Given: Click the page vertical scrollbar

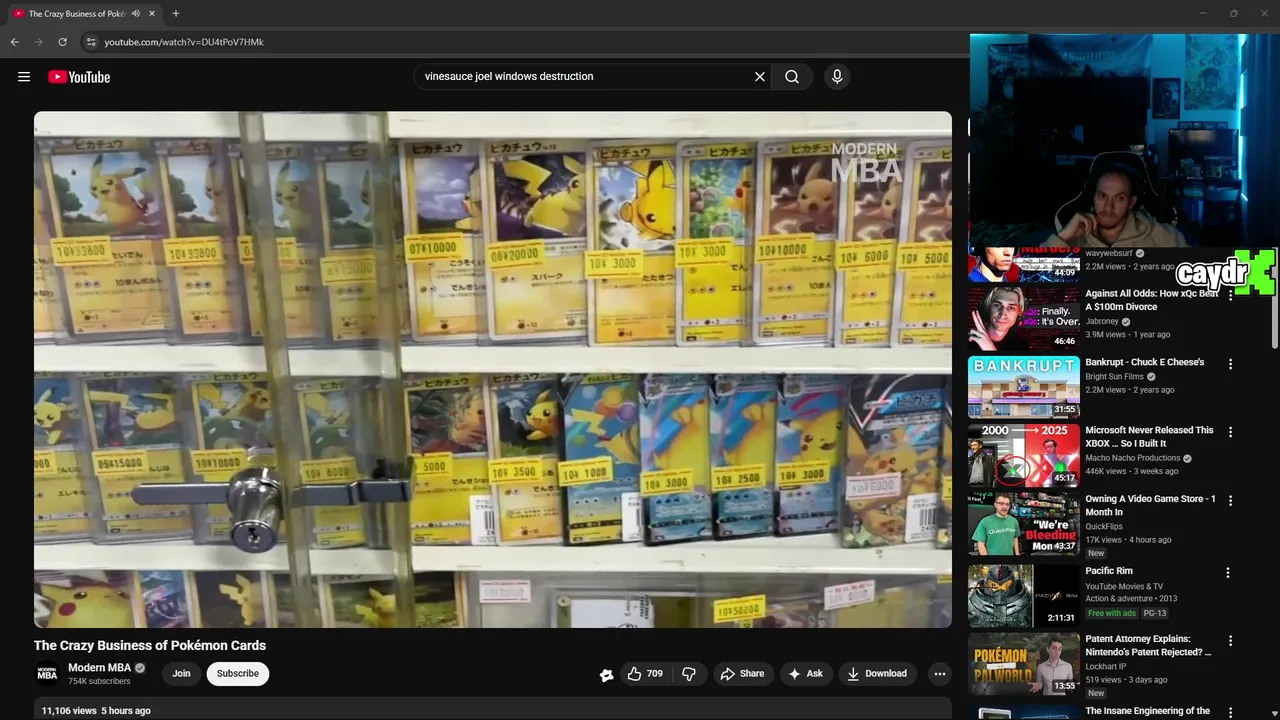Looking at the screenshot, I should coord(1277,300).
